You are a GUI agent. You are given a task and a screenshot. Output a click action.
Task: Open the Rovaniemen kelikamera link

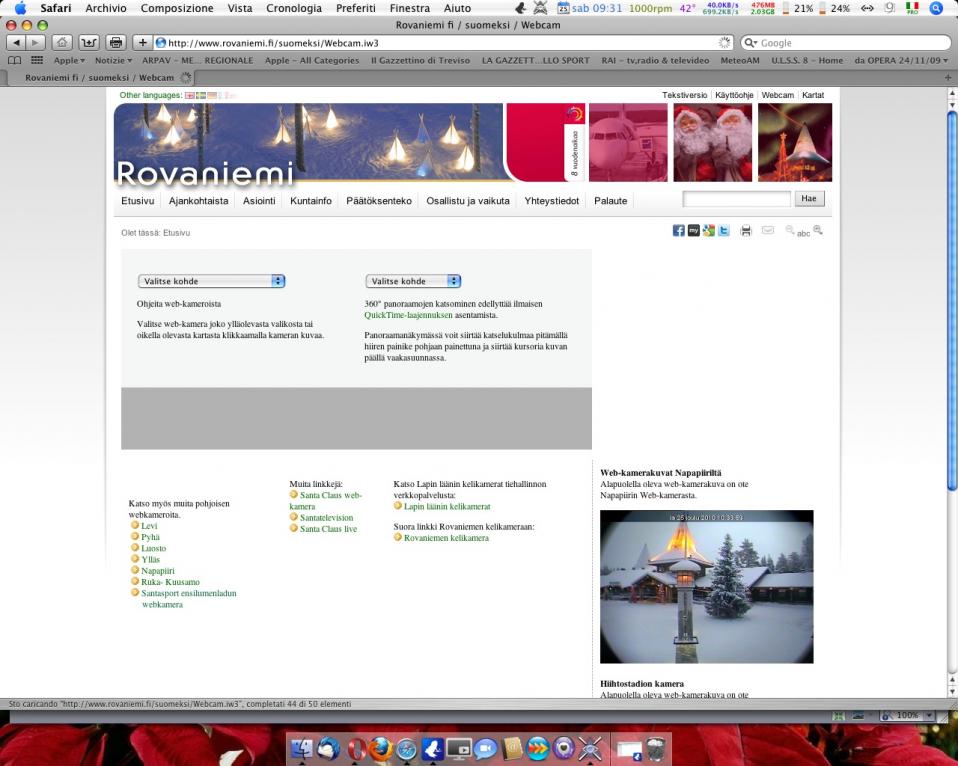(x=446, y=538)
